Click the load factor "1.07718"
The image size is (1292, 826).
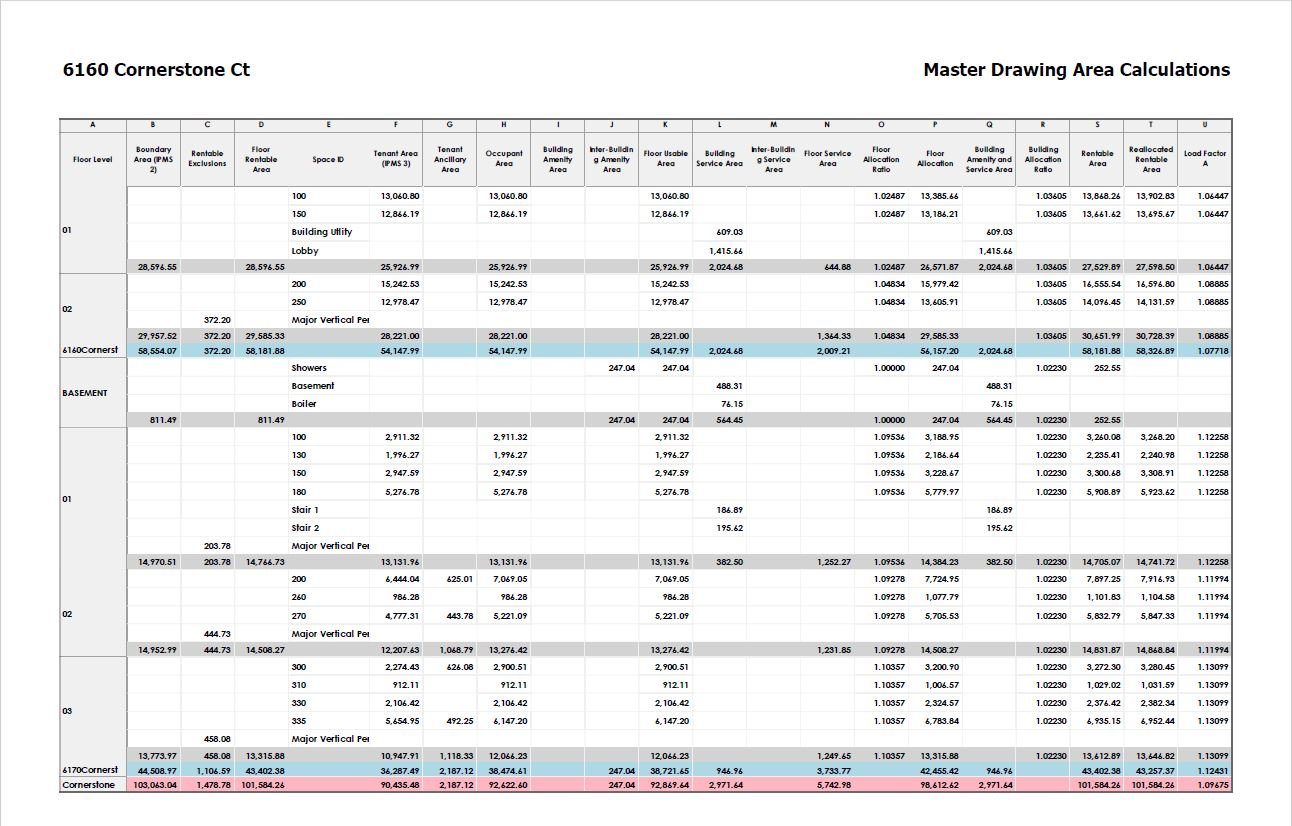[x=1213, y=351]
